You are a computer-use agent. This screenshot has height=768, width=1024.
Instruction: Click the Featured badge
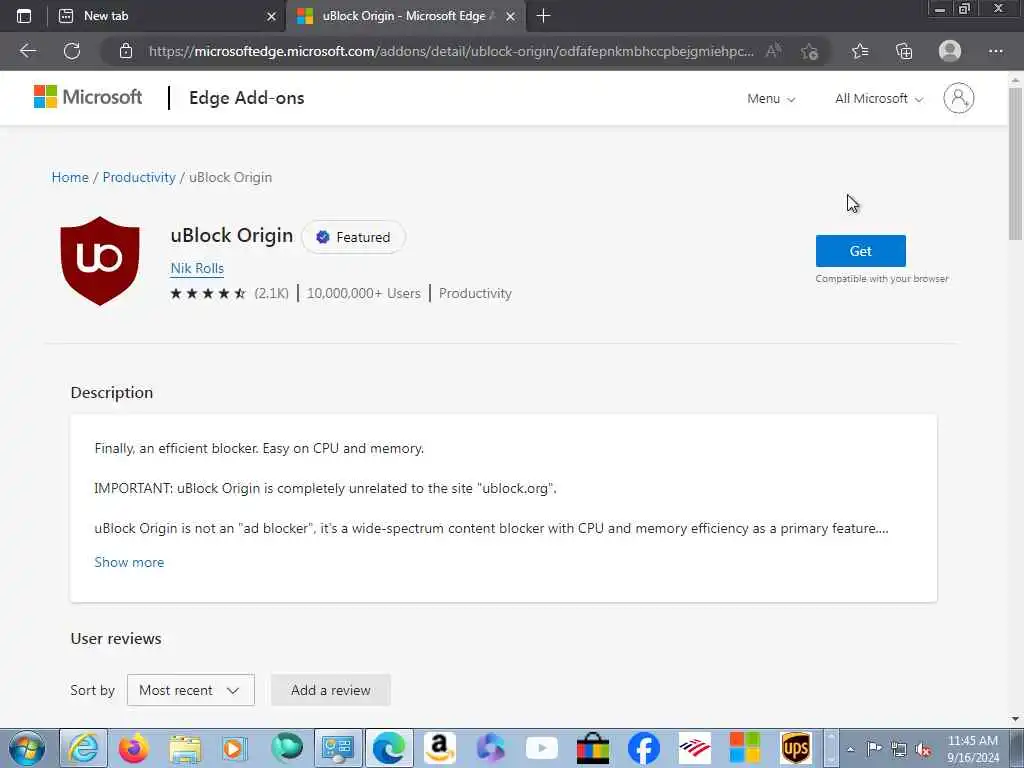pyautogui.click(x=353, y=237)
